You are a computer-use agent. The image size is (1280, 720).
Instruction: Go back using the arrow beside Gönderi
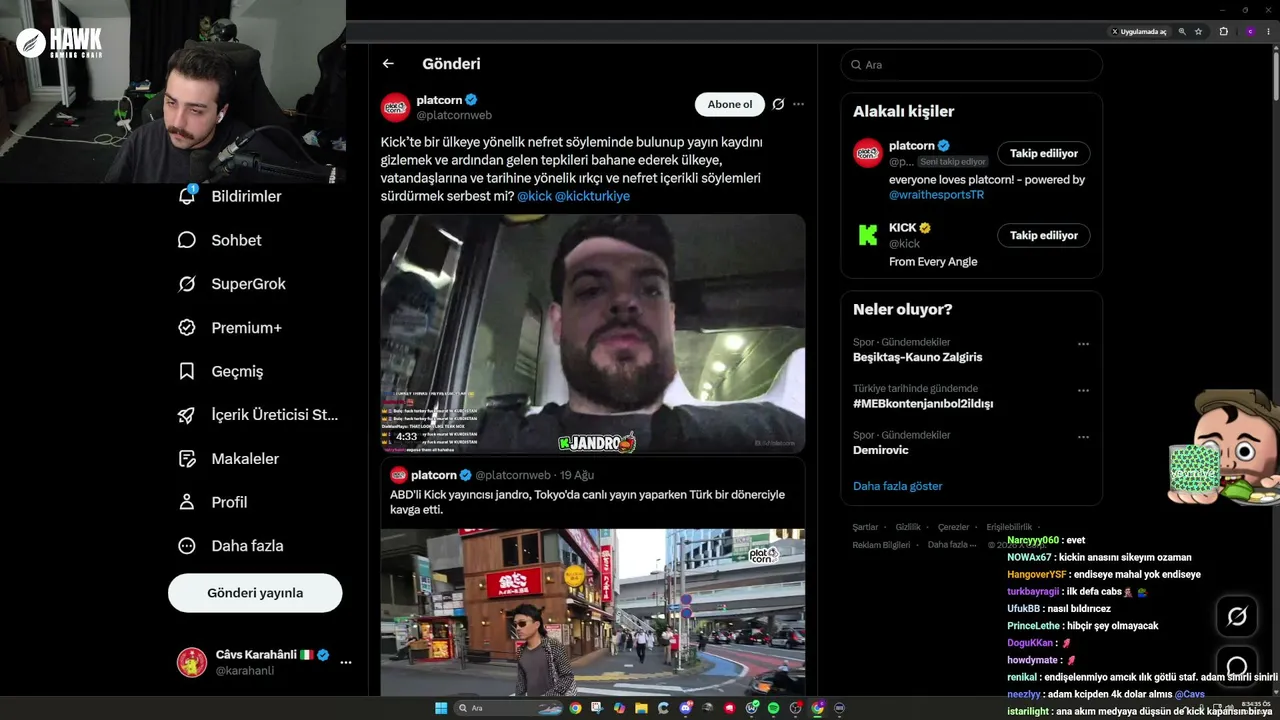(x=388, y=64)
